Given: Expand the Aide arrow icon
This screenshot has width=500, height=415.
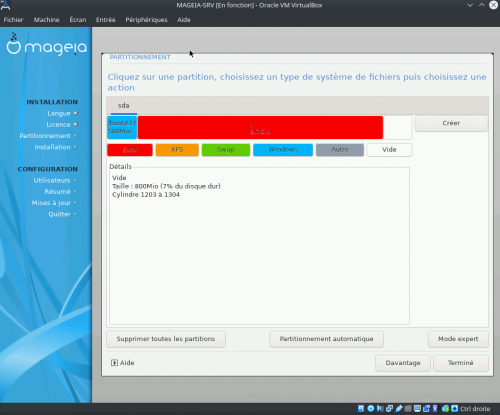Looking at the screenshot, I should click(x=114, y=363).
